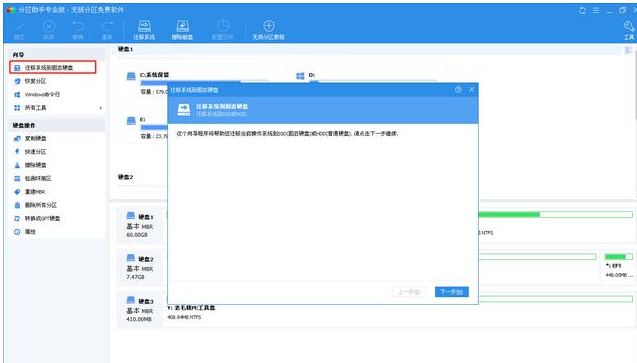Toggle the view mode icon beside the 硬盘1 header
Screen dimensions: 637x363
(x=628, y=50)
